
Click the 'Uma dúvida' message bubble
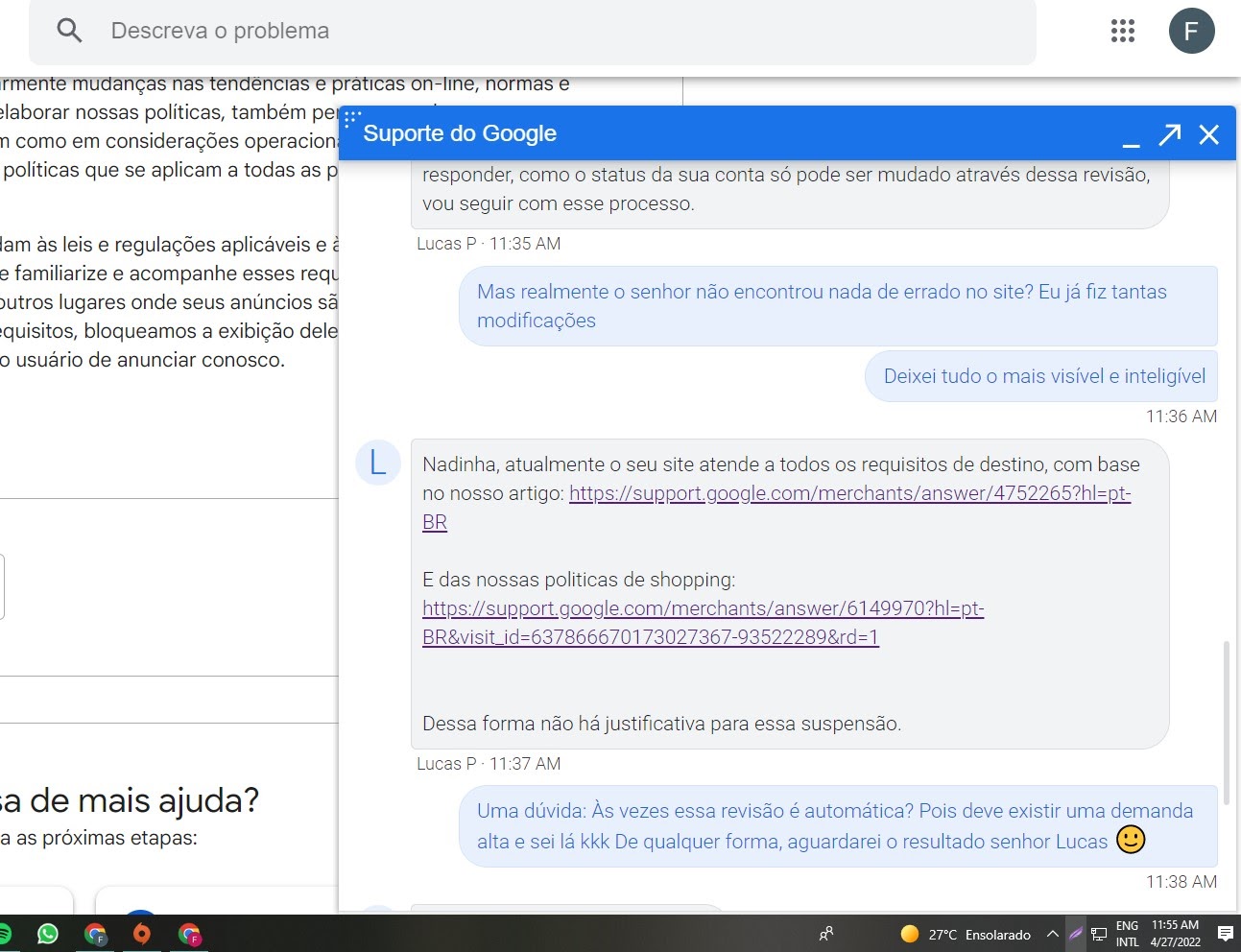click(838, 826)
